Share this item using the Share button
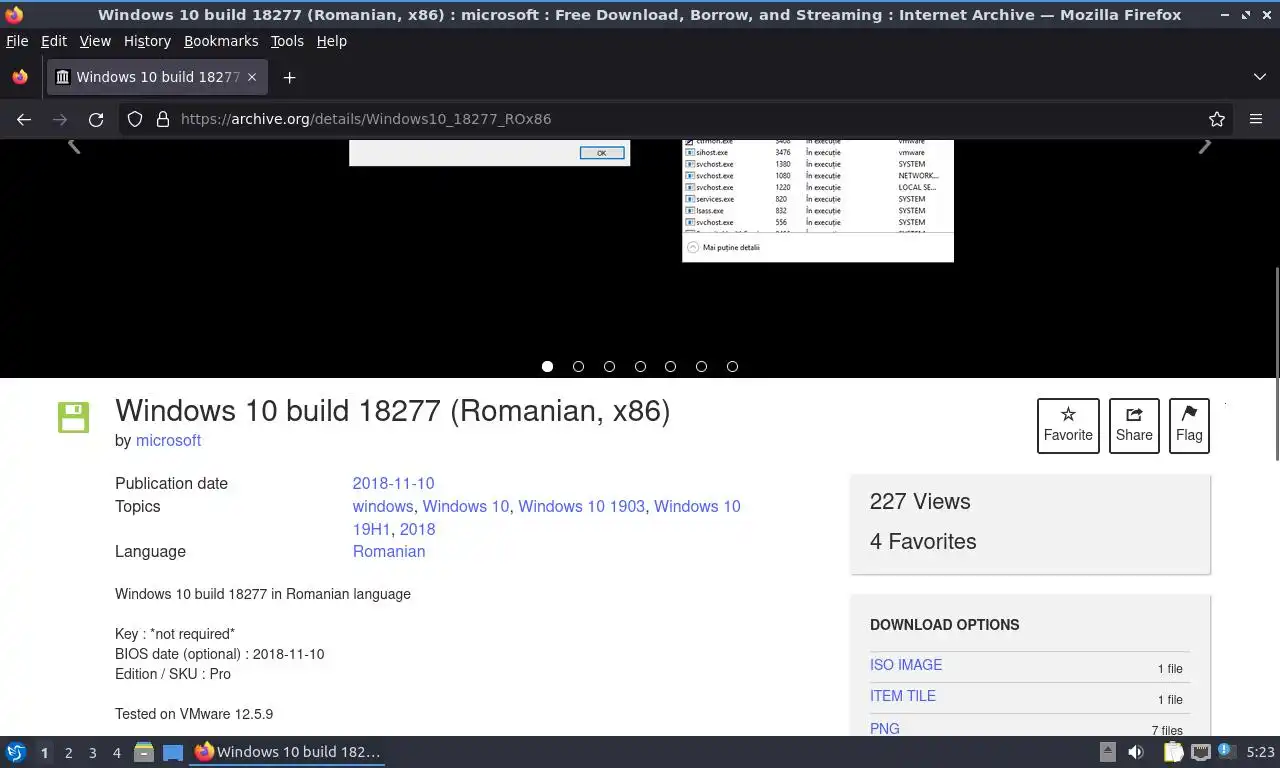The image size is (1280, 768). (x=1134, y=425)
